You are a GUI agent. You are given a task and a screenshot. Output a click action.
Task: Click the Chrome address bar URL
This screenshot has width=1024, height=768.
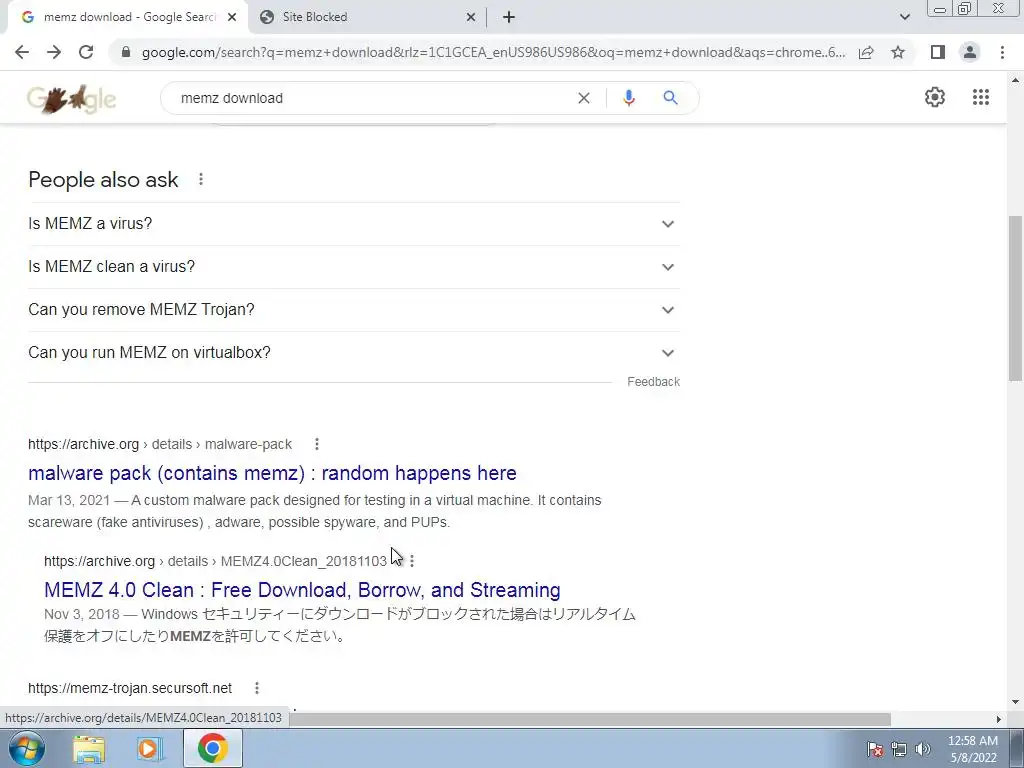click(493, 52)
